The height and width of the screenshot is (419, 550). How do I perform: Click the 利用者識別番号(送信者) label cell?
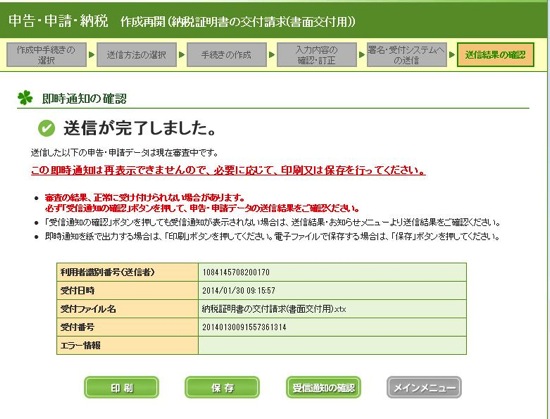127,272
